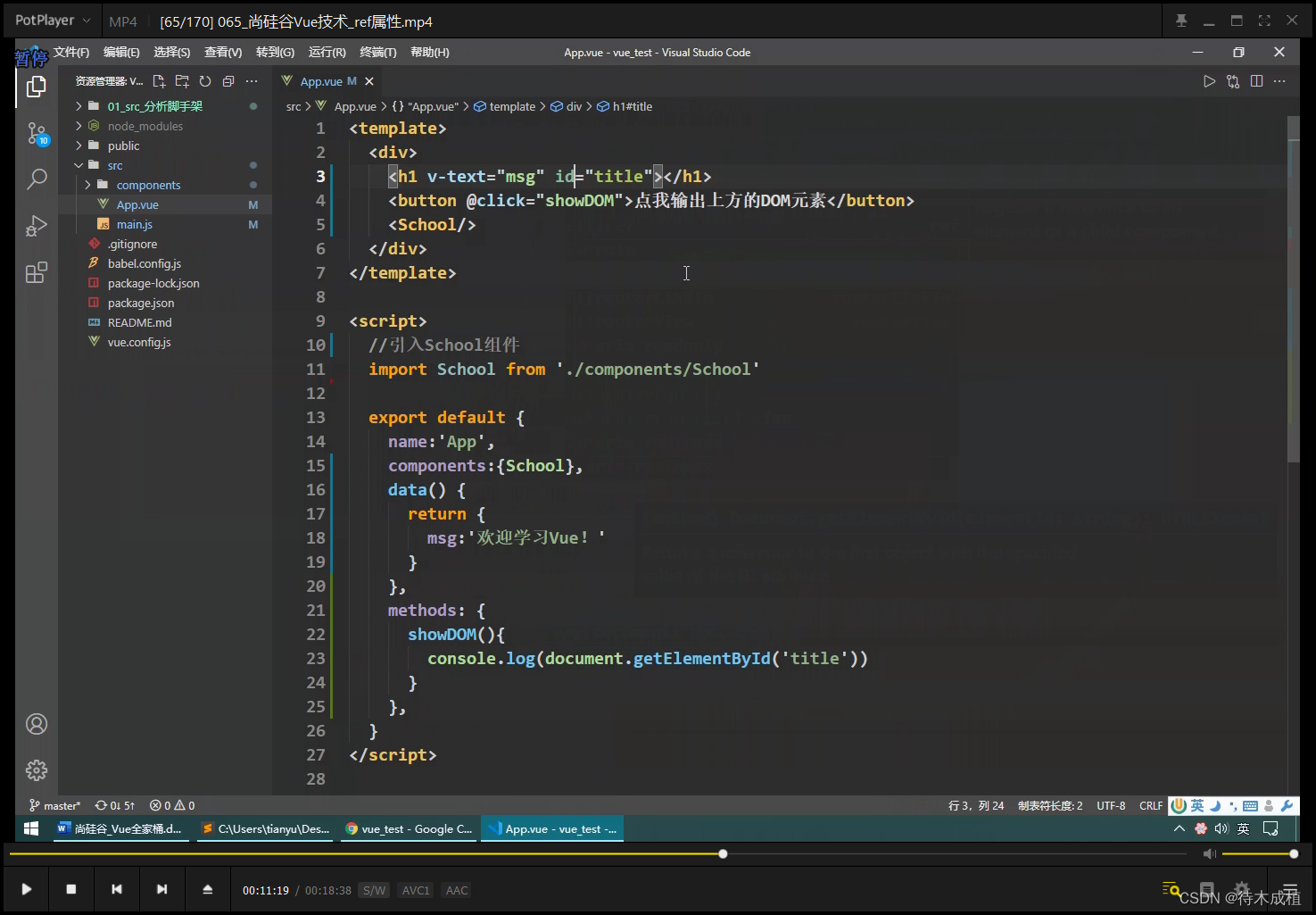Click the PotPlayer play button
The height and width of the screenshot is (915, 1316).
tap(27, 889)
